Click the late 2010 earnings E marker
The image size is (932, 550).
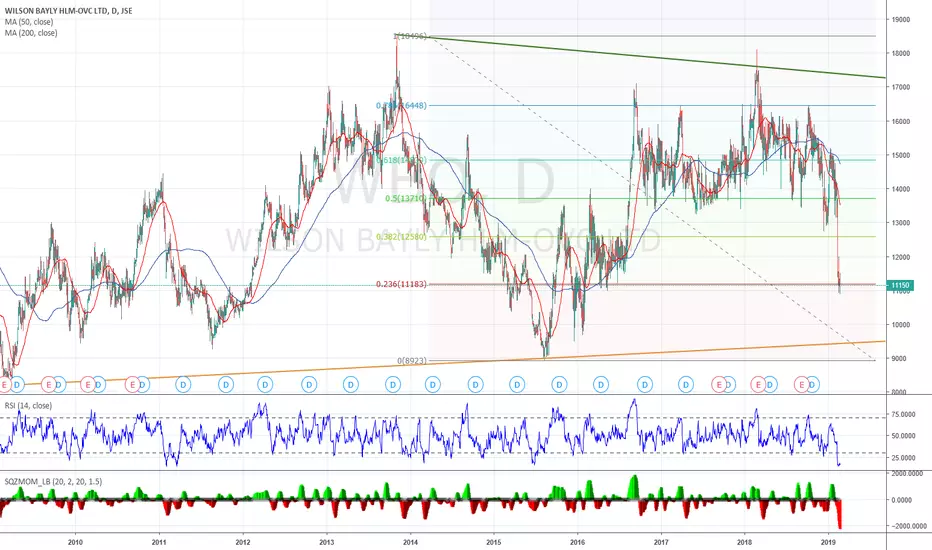132,385
